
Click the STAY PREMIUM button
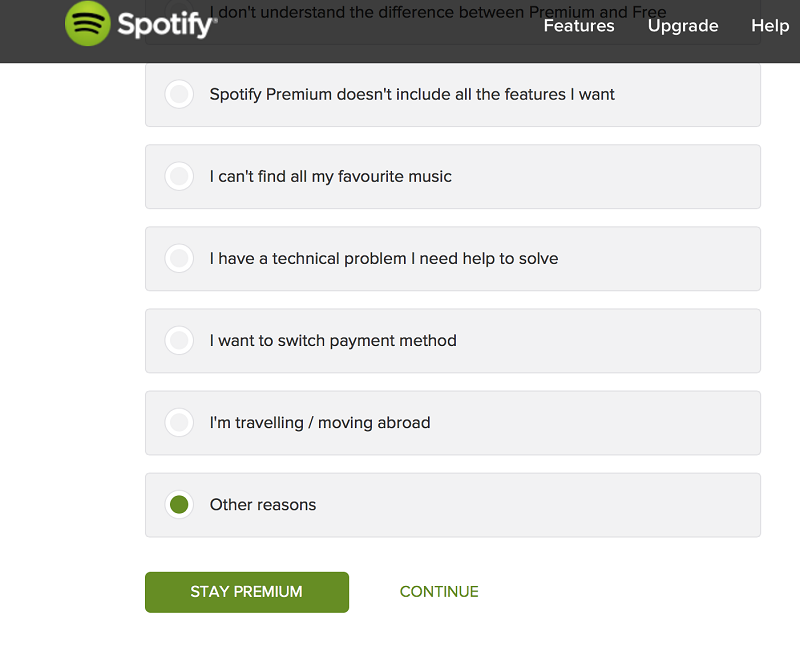point(247,592)
